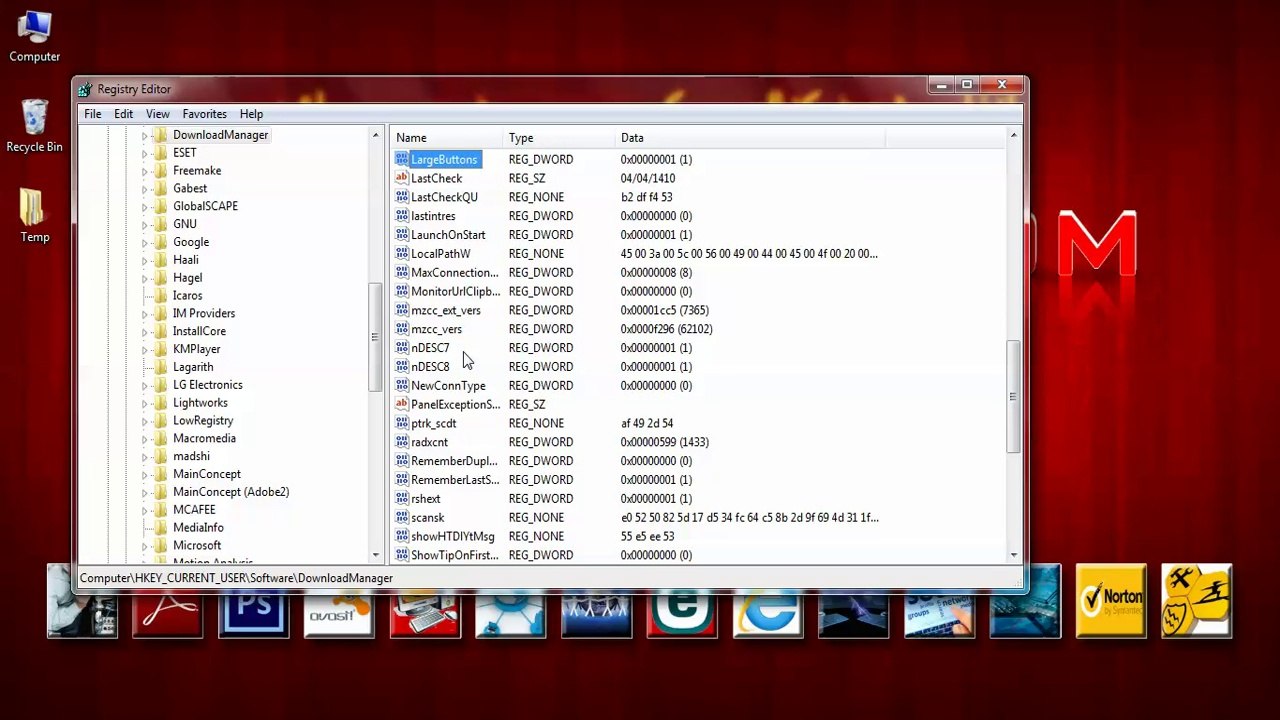Open the Help menu
Image resolution: width=1280 pixels, height=720 pixels.
coord(251,114)
